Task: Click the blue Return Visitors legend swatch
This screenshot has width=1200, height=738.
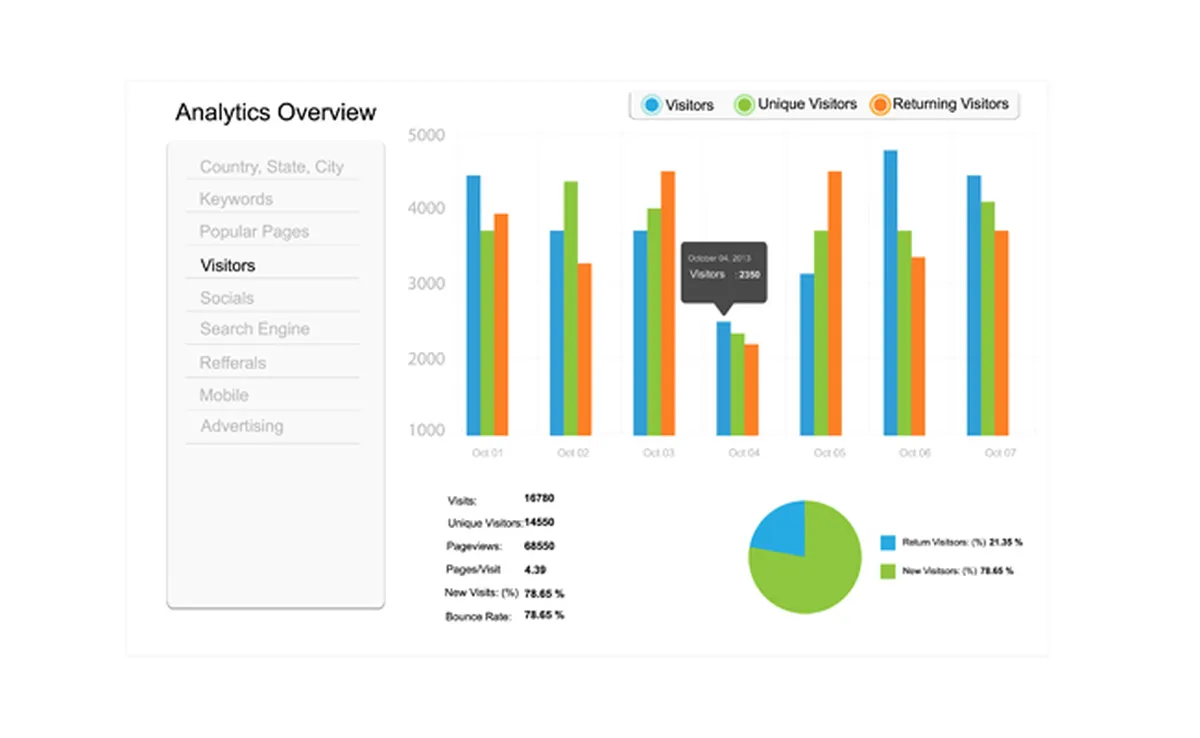Action: (888, 542)
